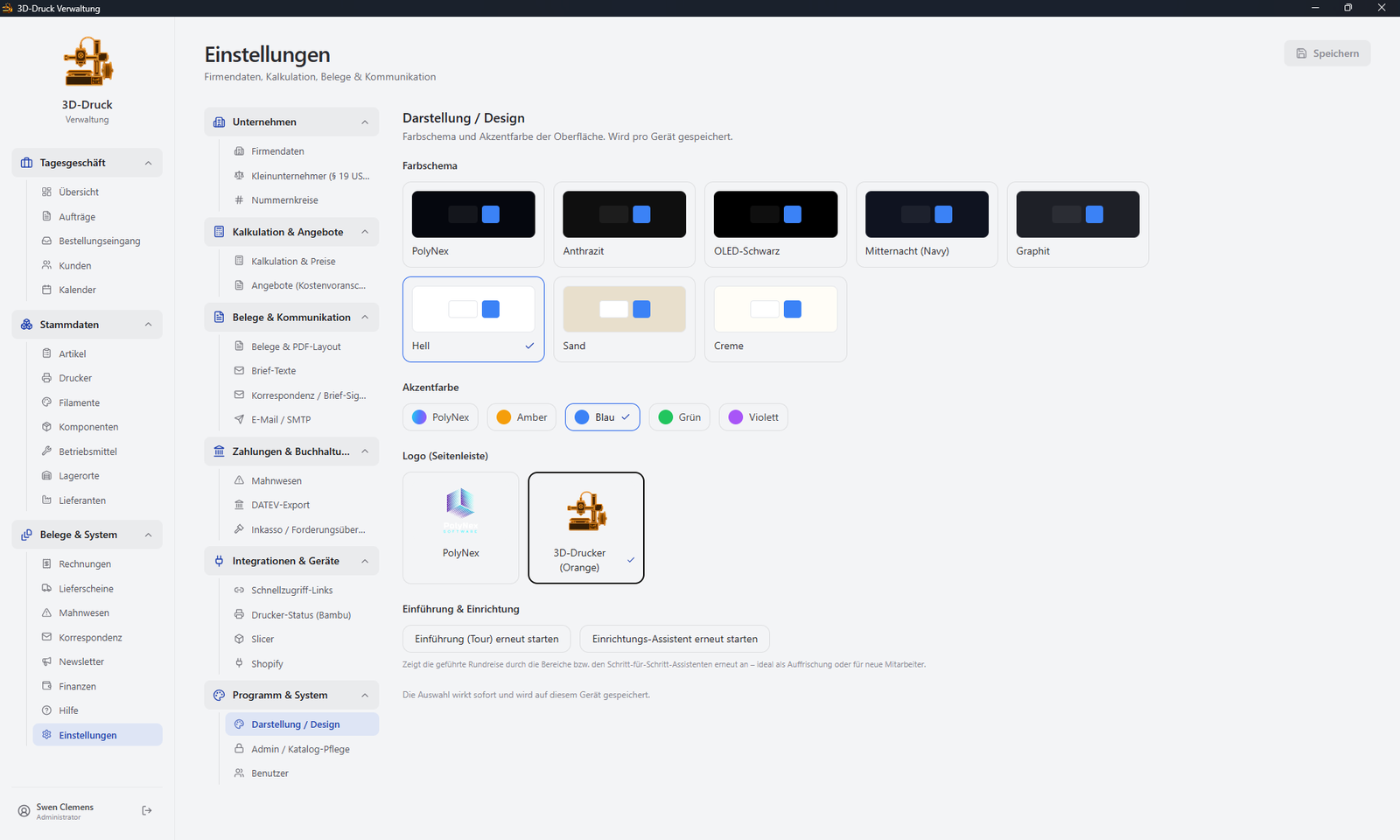Click the Slicer cube icon
The width and height of the screenshot is (1400, 840).
coord(239,639)
